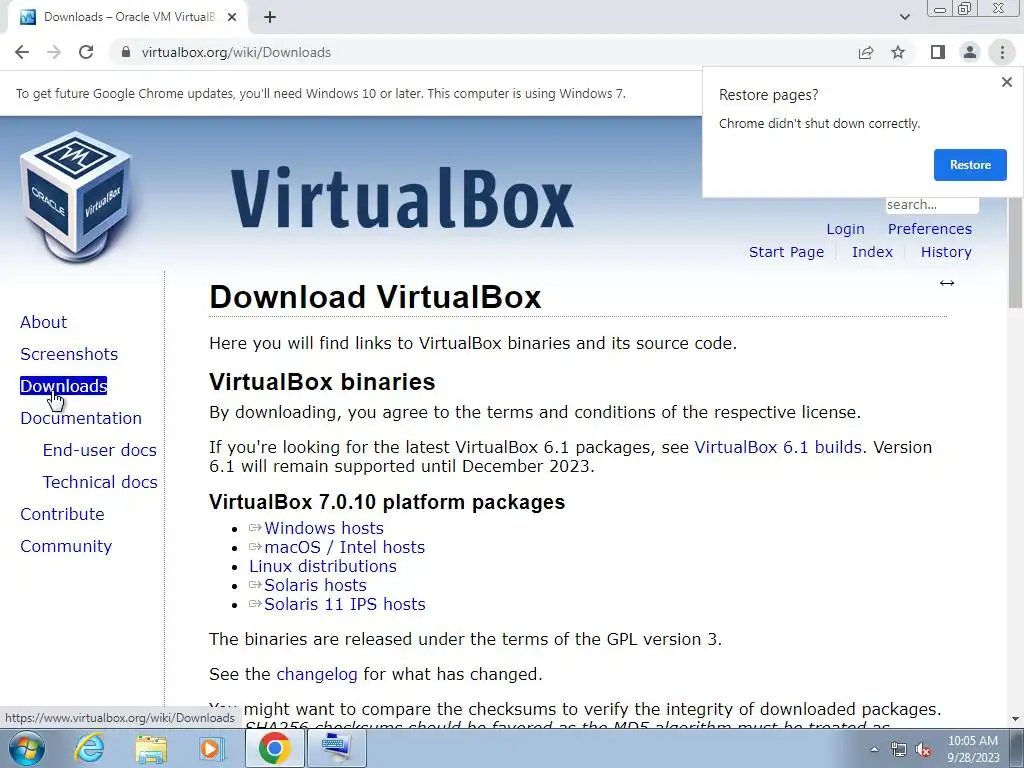
Task: Open About in the sidebar
Action: (43, 322)
